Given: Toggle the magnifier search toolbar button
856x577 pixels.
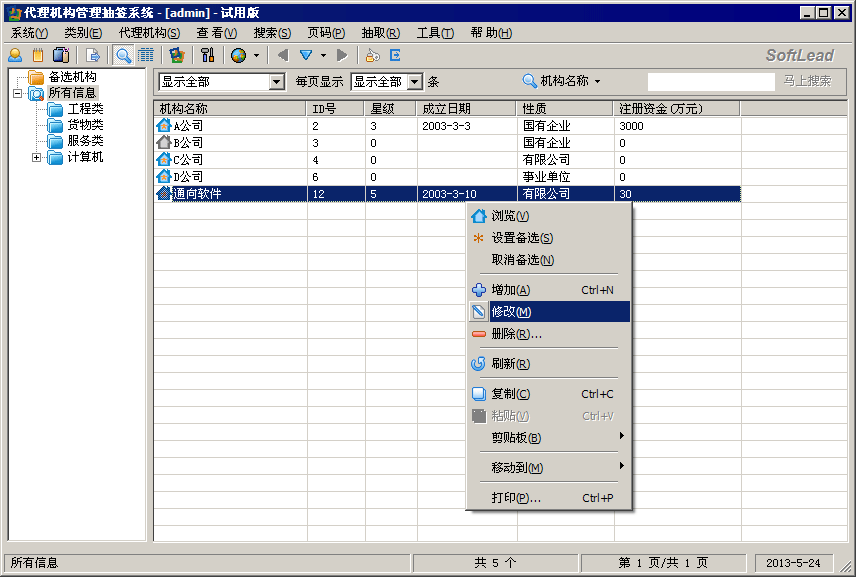Looking at the screenshot, I should pyautogui.click(x=123, y=55).
